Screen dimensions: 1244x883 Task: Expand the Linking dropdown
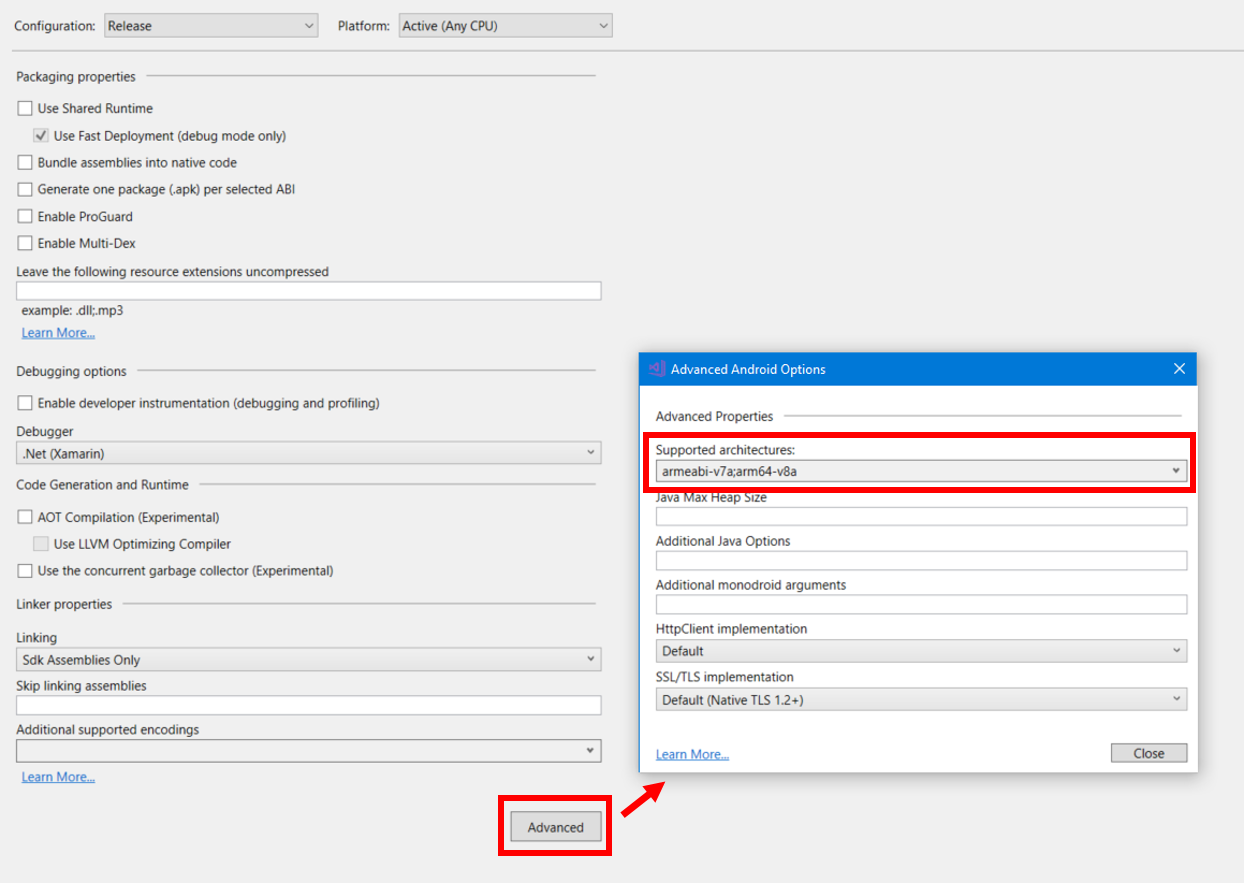click(x=308, y=660)
